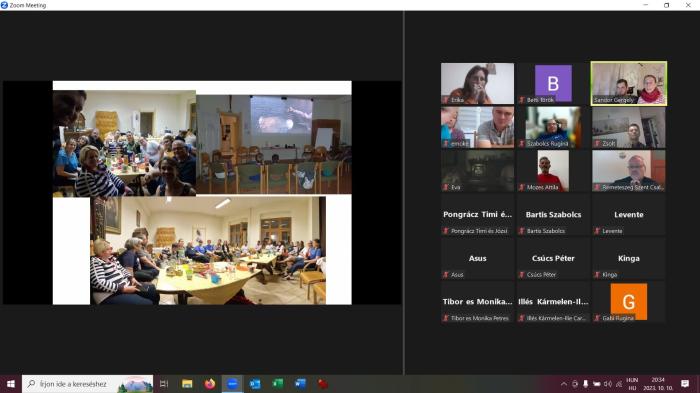The width and height of the screenshot is (700, 393).
Task: Open the HUN keyboard language switcher
Action: tap(632, 384)
